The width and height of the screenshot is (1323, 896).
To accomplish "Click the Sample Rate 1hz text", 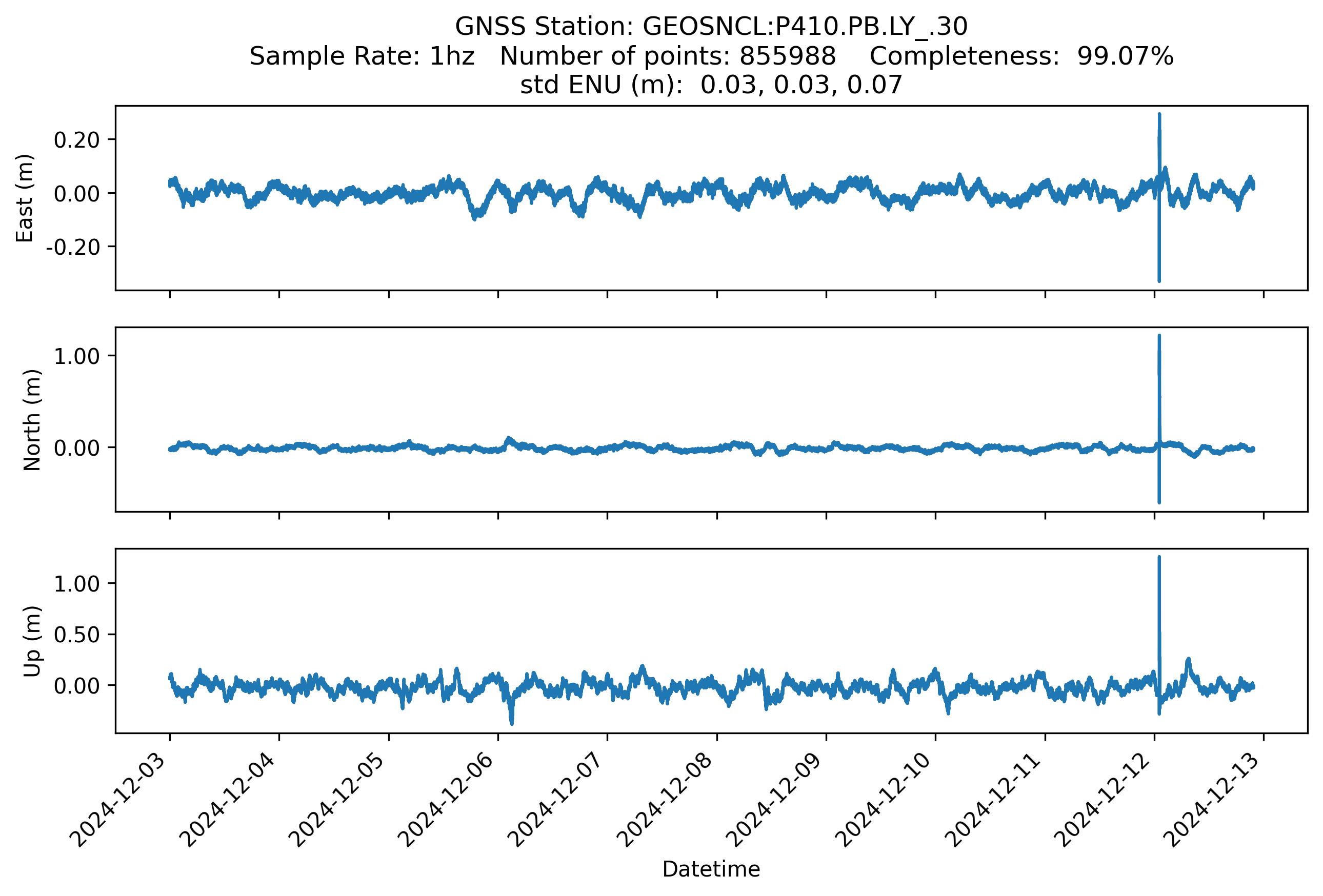I will [362, 56].
